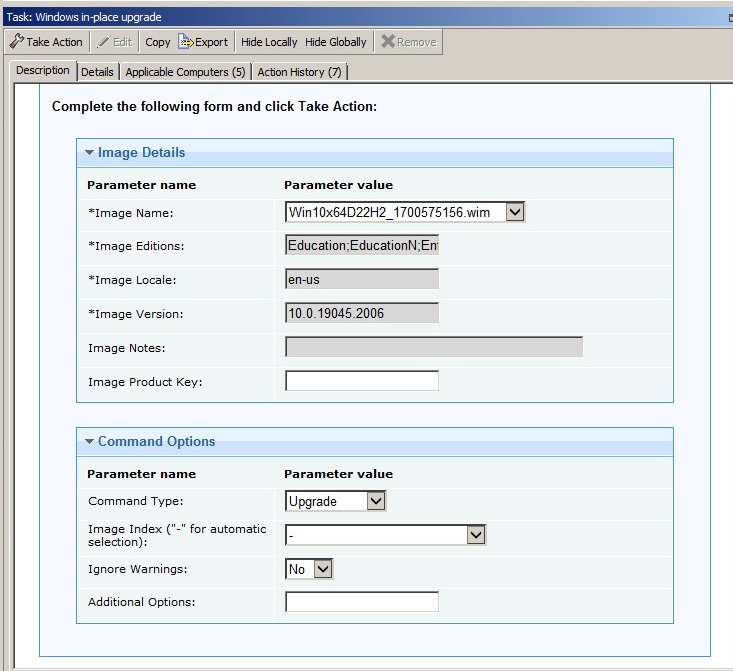733x671 pixels.
Task: Open Action History (7) tab
Action: [x=299, y=72]
